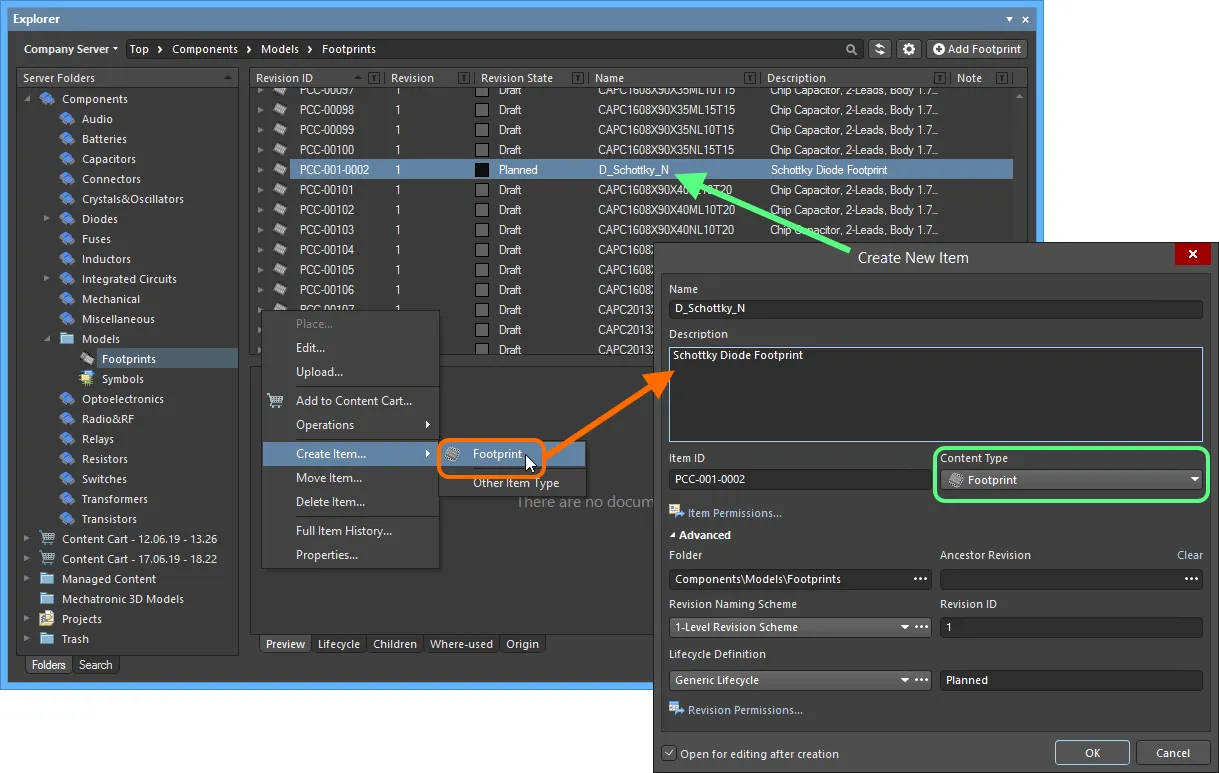Open Connectors folder
The image size is (1219, 773).
[111, 179]
